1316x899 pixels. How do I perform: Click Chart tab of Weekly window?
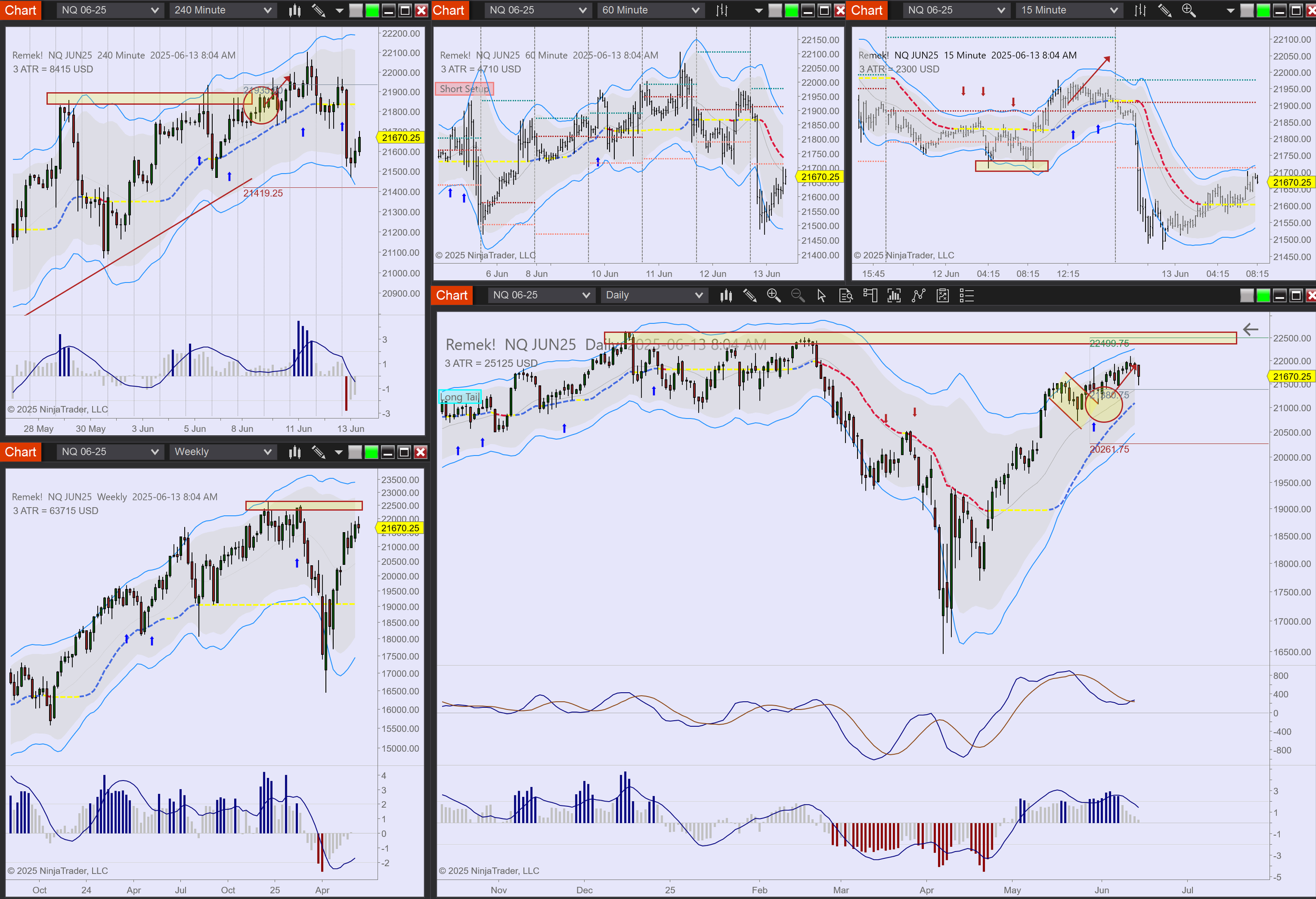(21, 452)
